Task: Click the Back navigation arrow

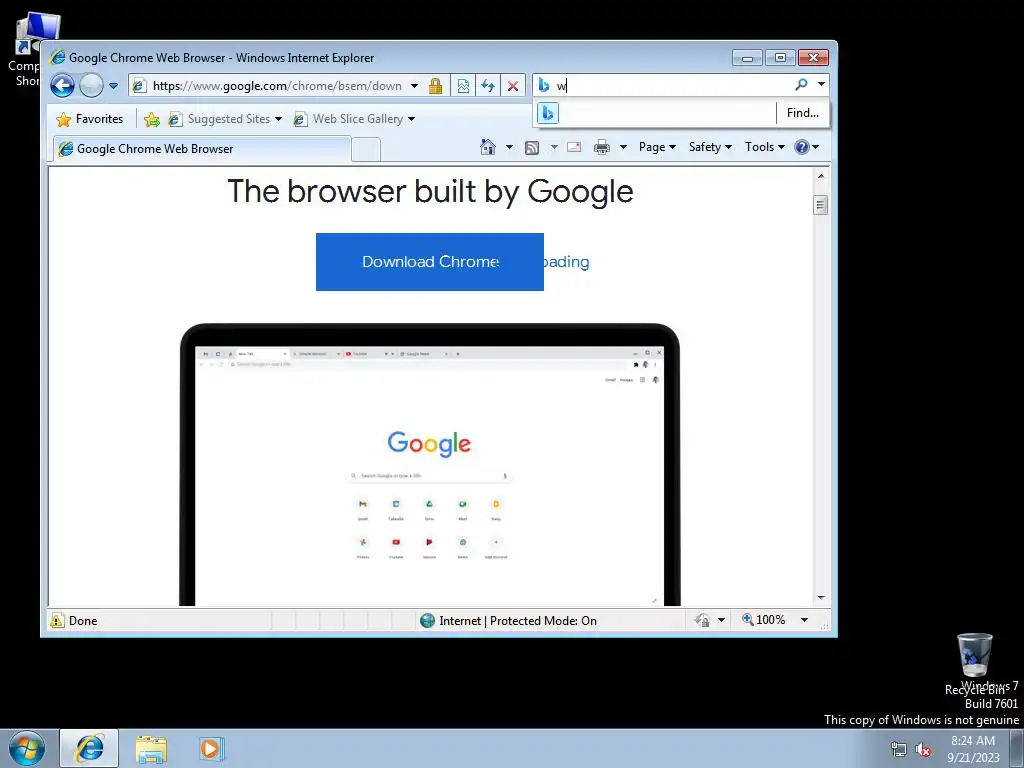Action: tap(63, 86)
